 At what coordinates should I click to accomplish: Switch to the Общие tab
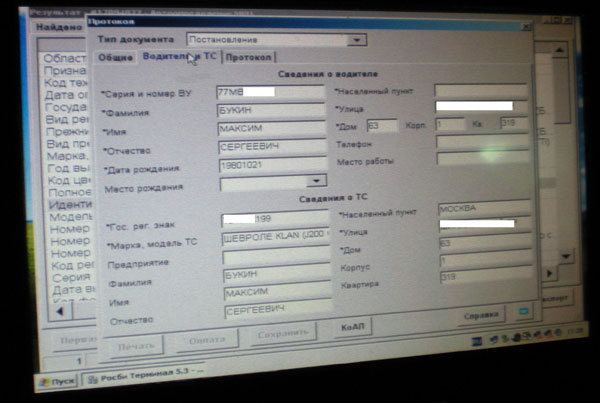(116, 58)
